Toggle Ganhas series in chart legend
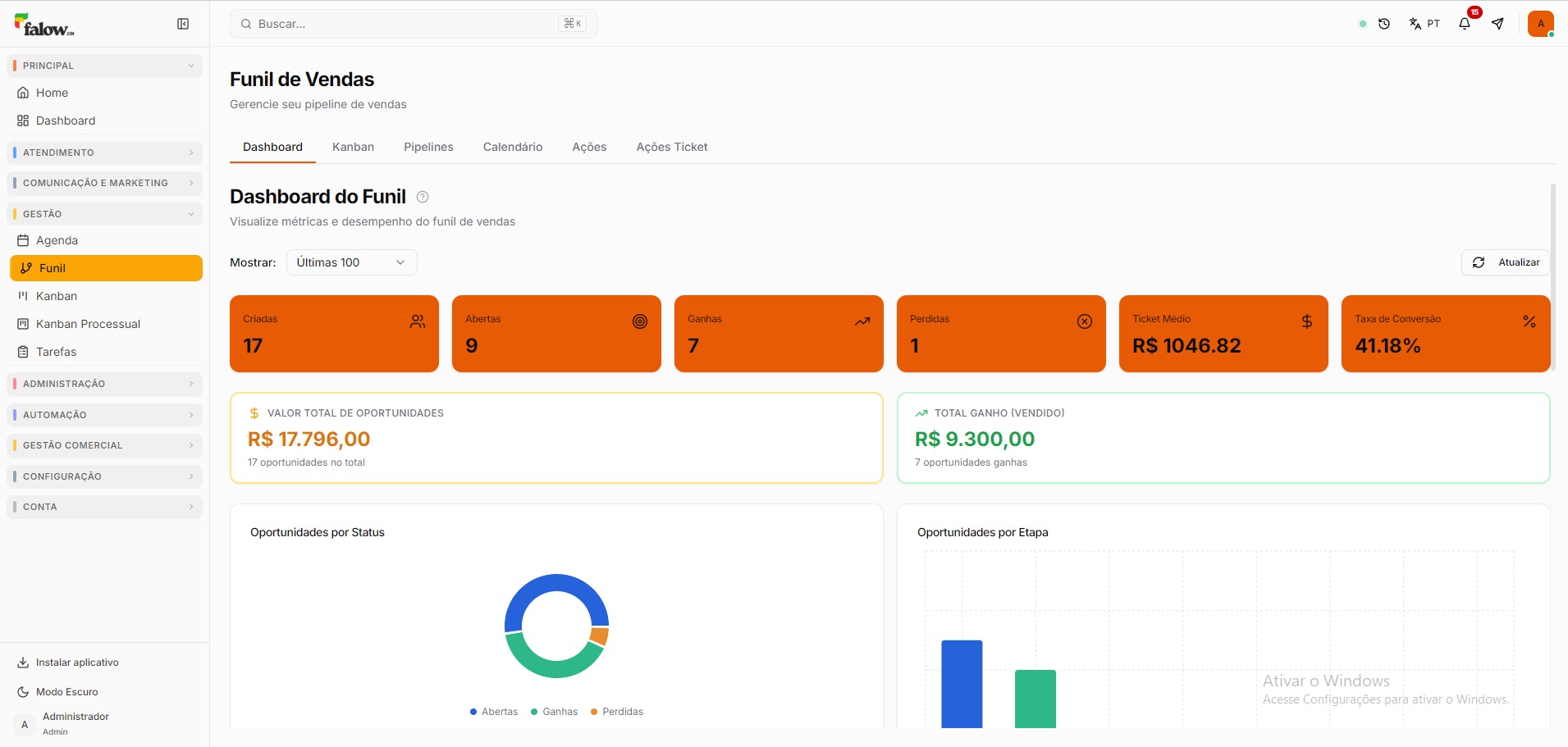Viewport: 1568px width, 747px height. 554,712
